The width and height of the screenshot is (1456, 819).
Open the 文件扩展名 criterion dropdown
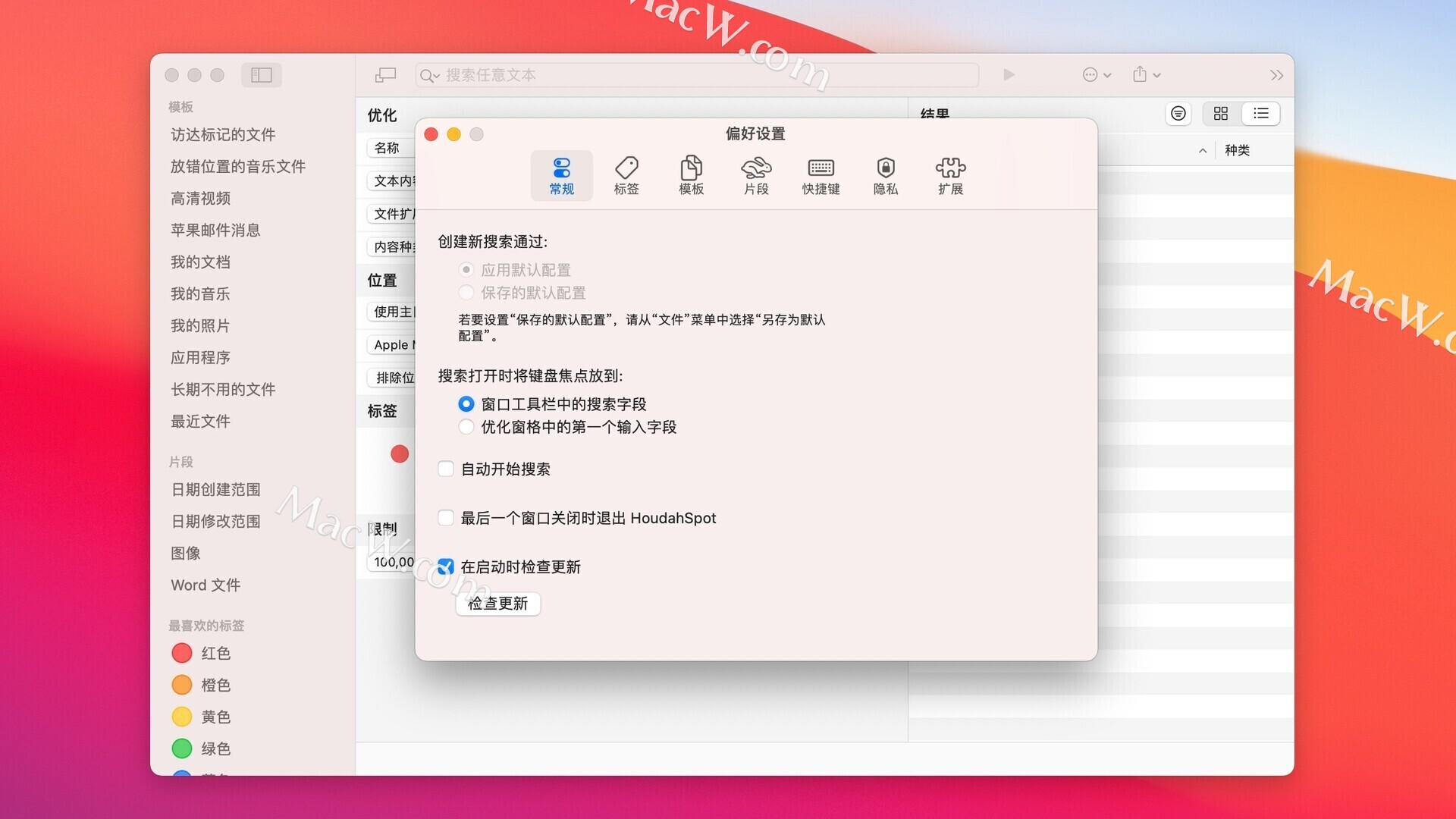pyautogui.click(x=391, y=214)
